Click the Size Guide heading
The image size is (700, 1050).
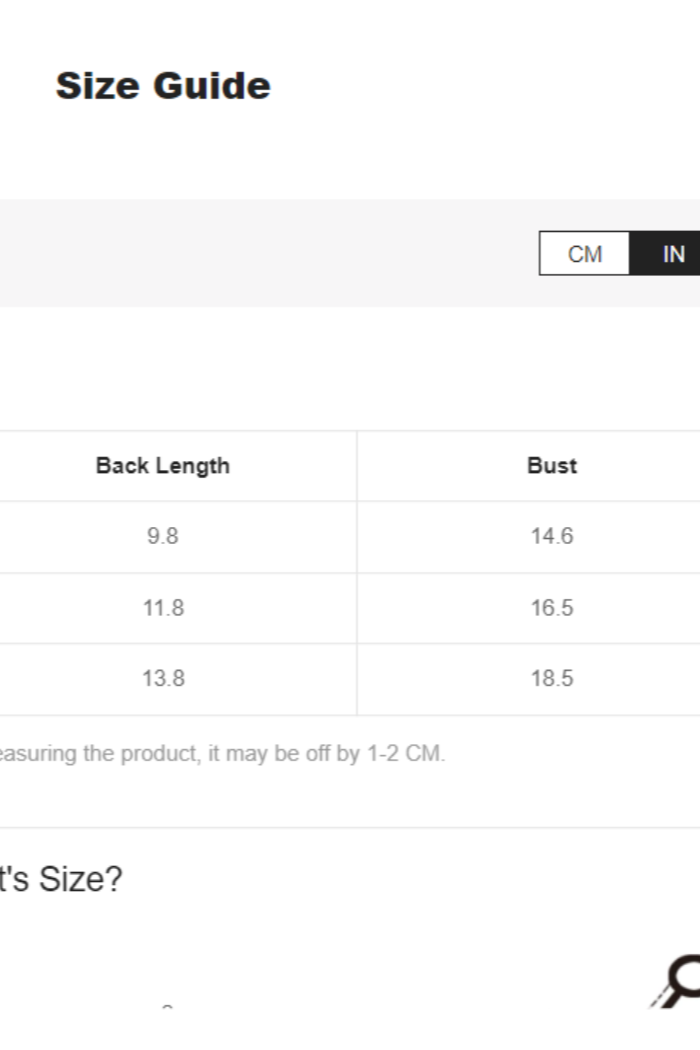163,86
